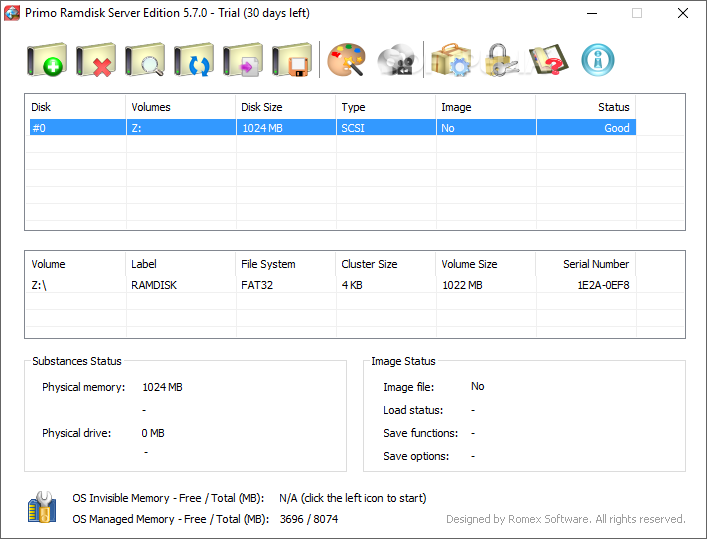Click the Save options label
707x539 pixels.
416,456
